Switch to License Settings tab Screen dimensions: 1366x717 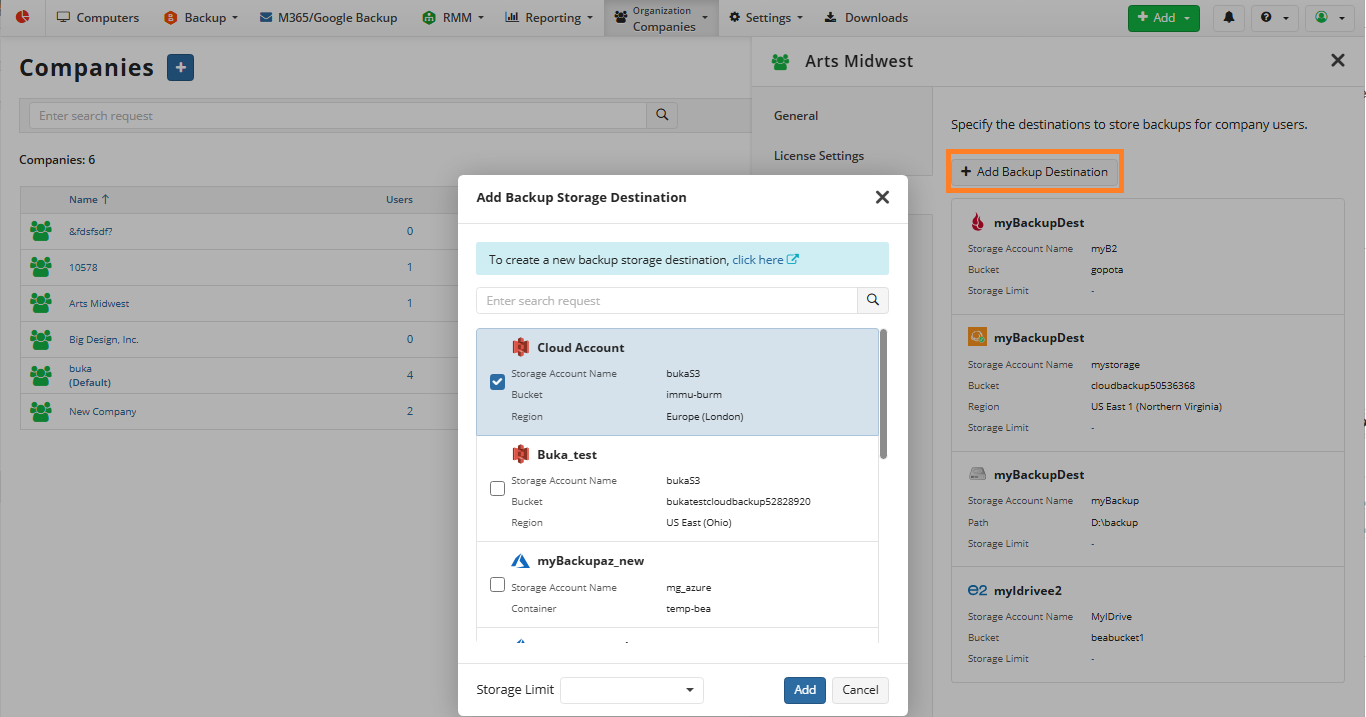(x=818, y=156)
